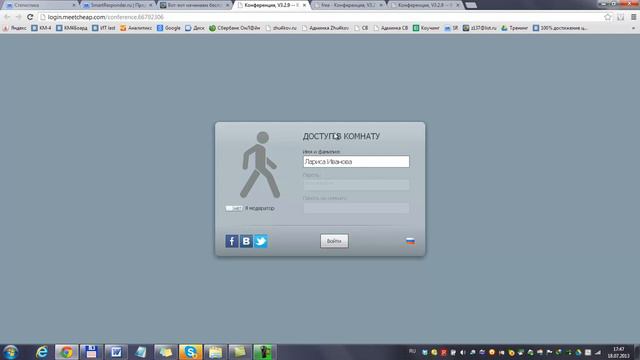Open the 'KM-4' bookmark

click(x=41, y=28)
